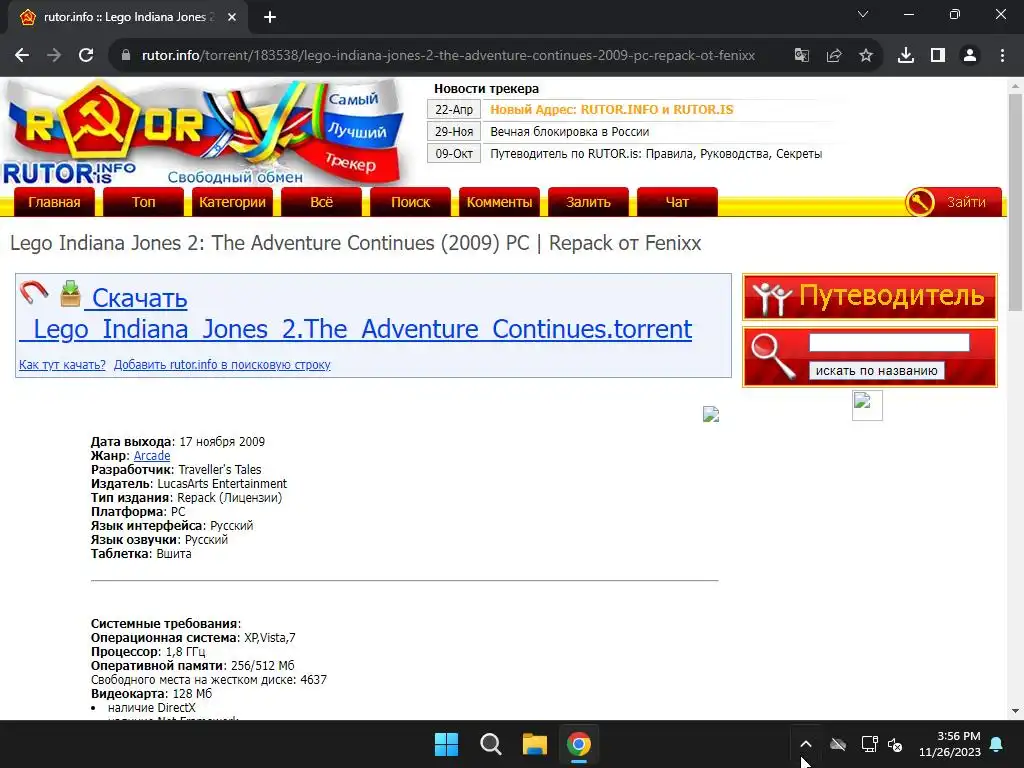Image resolution: width=1024 pixels, height=768 pixels.
Task: Bookmark this page with the star
Action: 866,56
